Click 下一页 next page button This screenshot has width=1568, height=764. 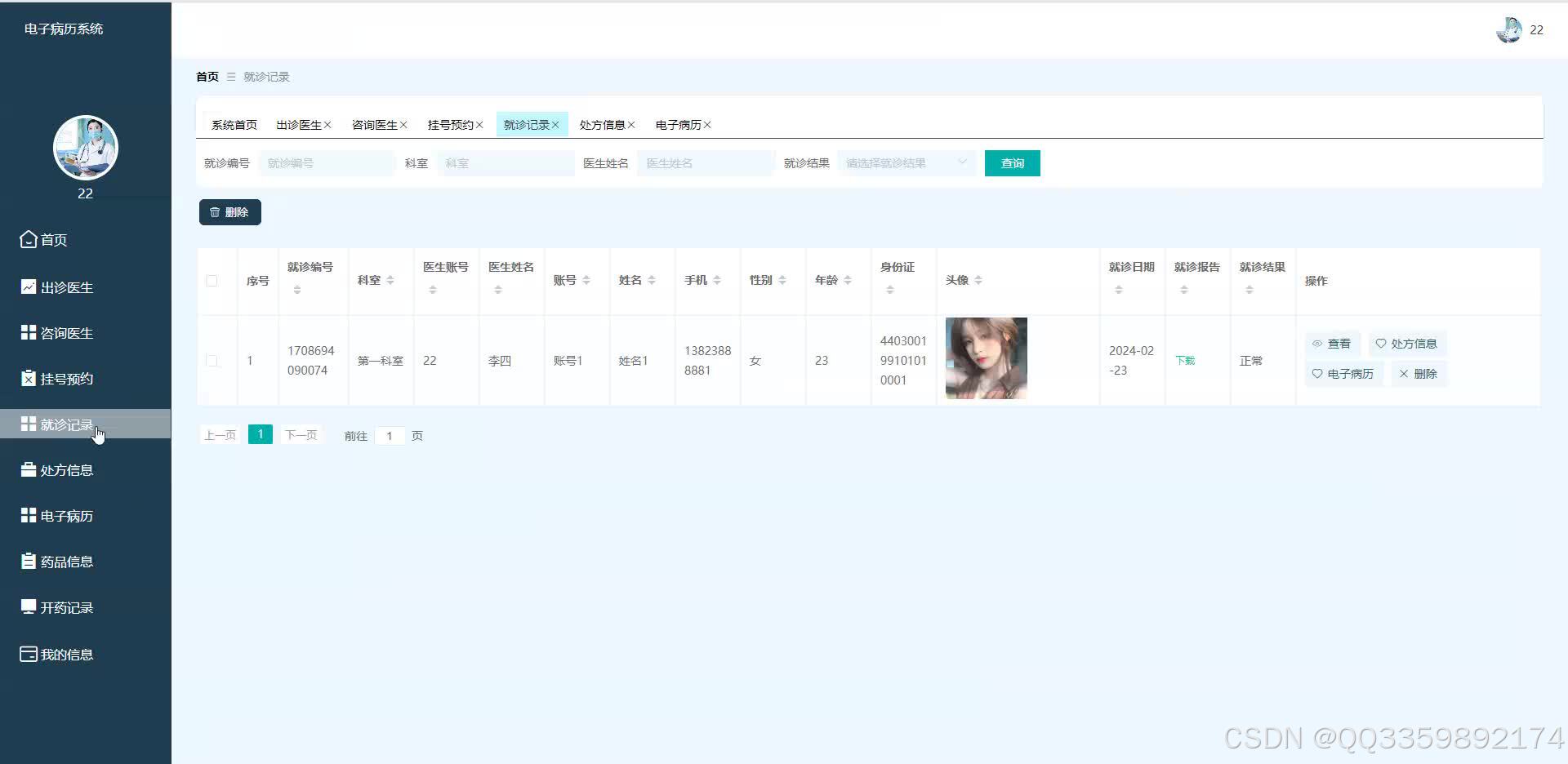coord(301,435)
